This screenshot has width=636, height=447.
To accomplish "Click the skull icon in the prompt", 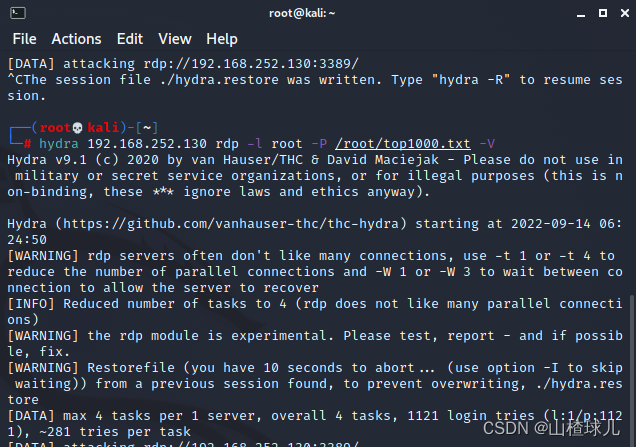I will [77, 128].
